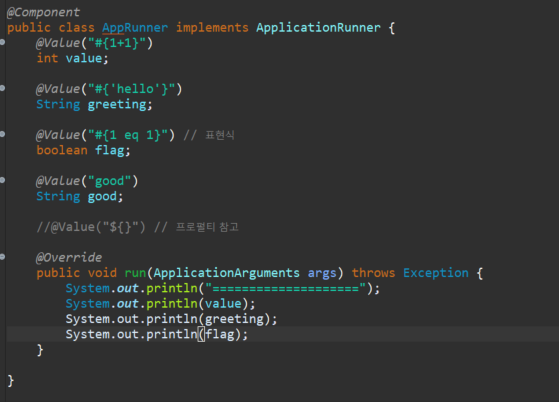Click the "good" string literal in @Value
Image resolution: width=559 pixels, height=402 pixels.
pos(109,181)
